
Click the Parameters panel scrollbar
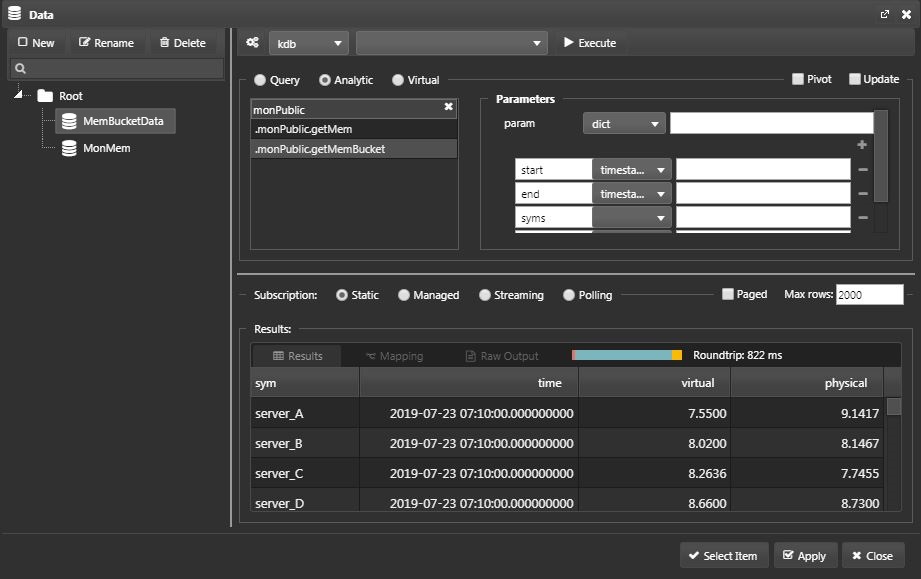(880, 156)
